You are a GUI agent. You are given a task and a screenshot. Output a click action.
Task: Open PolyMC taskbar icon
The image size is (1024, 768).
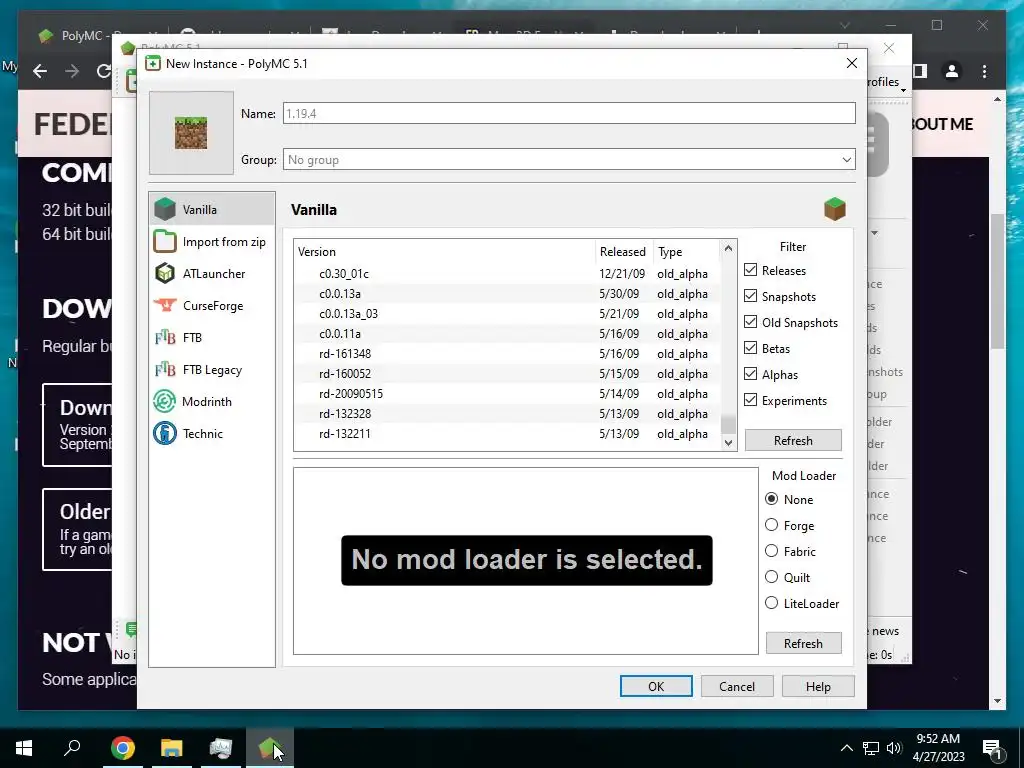pyautogui.click(x=270, y=748)
